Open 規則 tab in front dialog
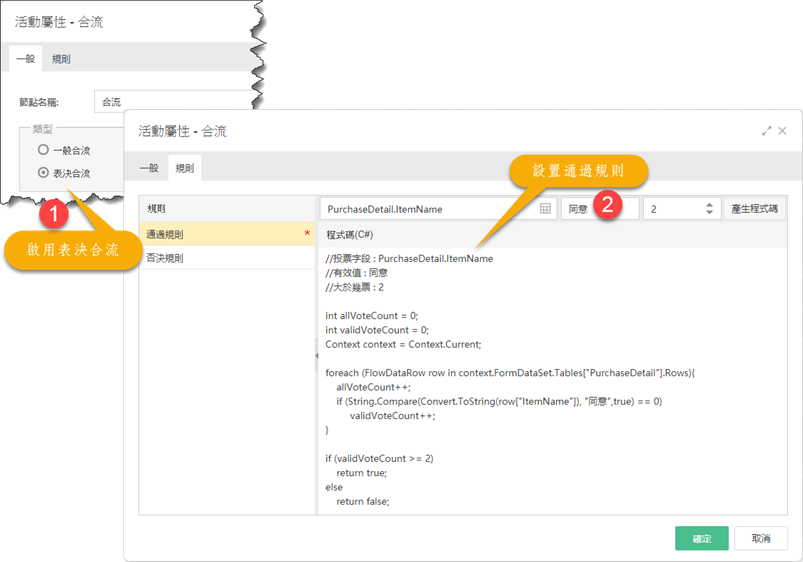The height and width of the screenshot is (562, 803). pos(184,168)
